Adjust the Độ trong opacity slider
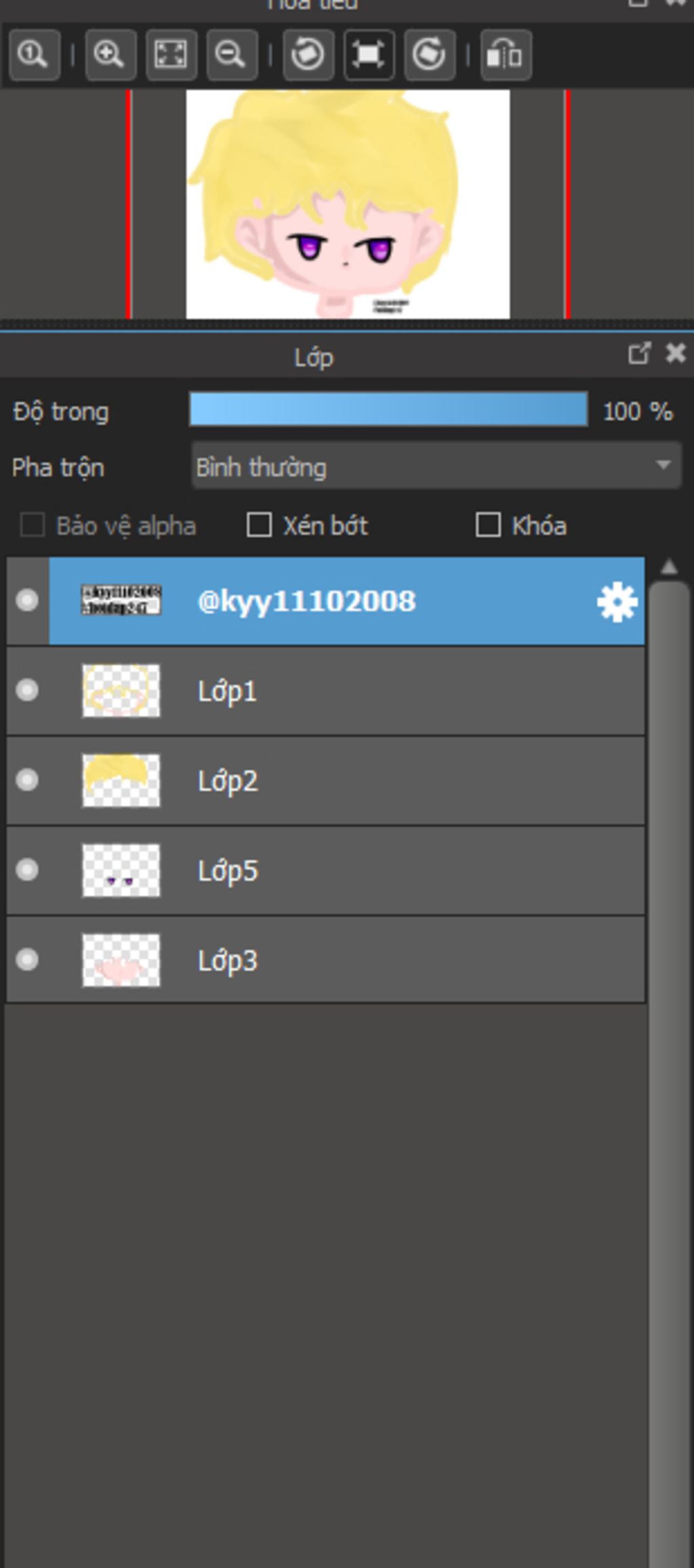The image size is (694, 1568). [x=388, y=410]
